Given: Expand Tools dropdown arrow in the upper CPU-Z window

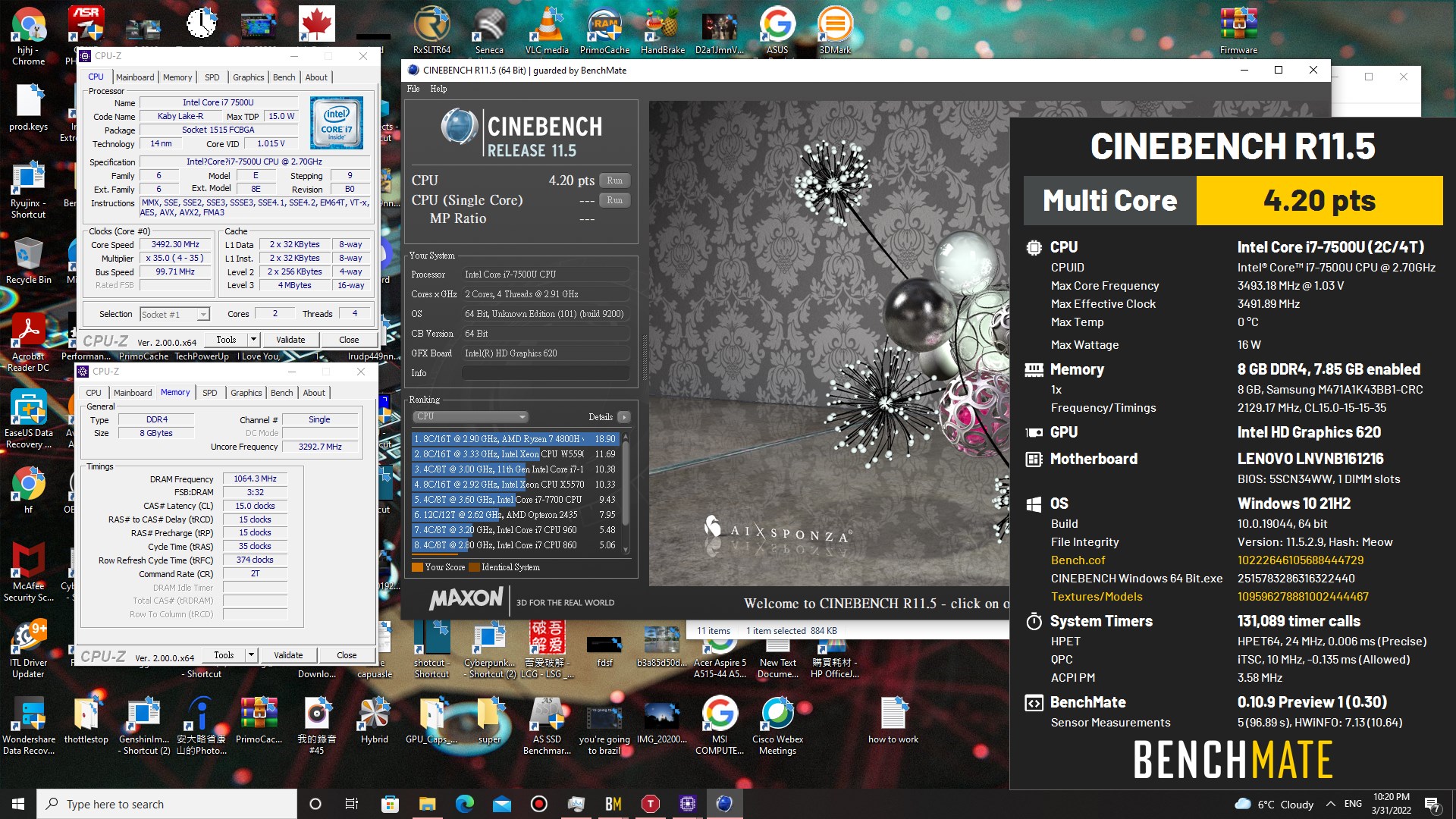Looking at the screenshot, I should (x=253, y=339).
